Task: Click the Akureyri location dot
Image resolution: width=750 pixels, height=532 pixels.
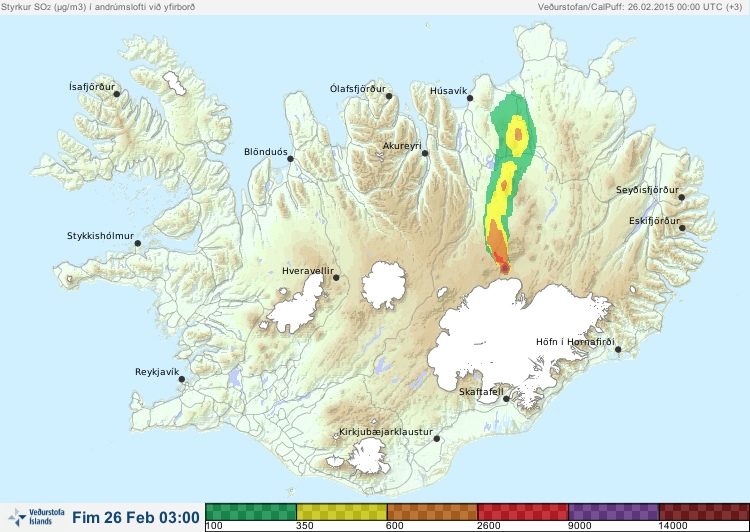Action: (425, 153)
